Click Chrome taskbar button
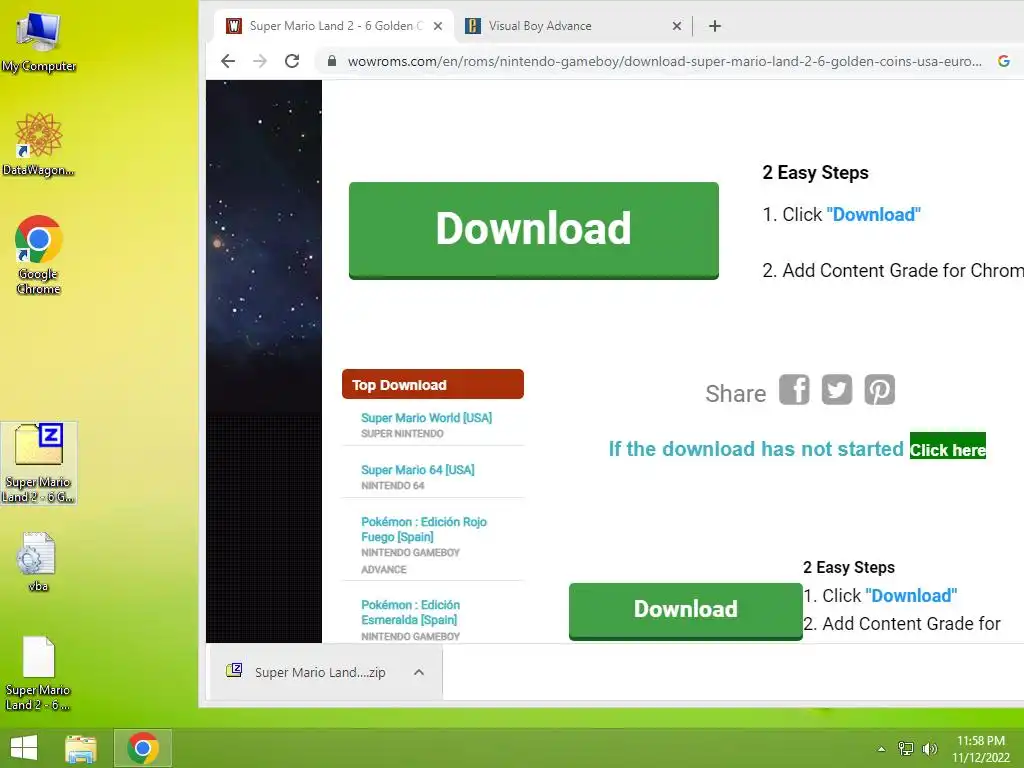Screen dimensions: 1024x768 [143, 748]
